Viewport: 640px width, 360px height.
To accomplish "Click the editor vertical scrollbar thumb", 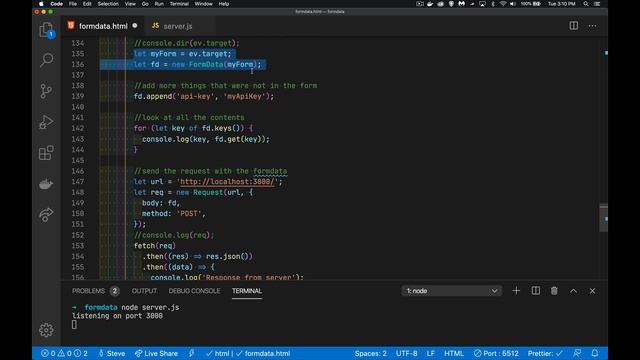I will (603, 218).
